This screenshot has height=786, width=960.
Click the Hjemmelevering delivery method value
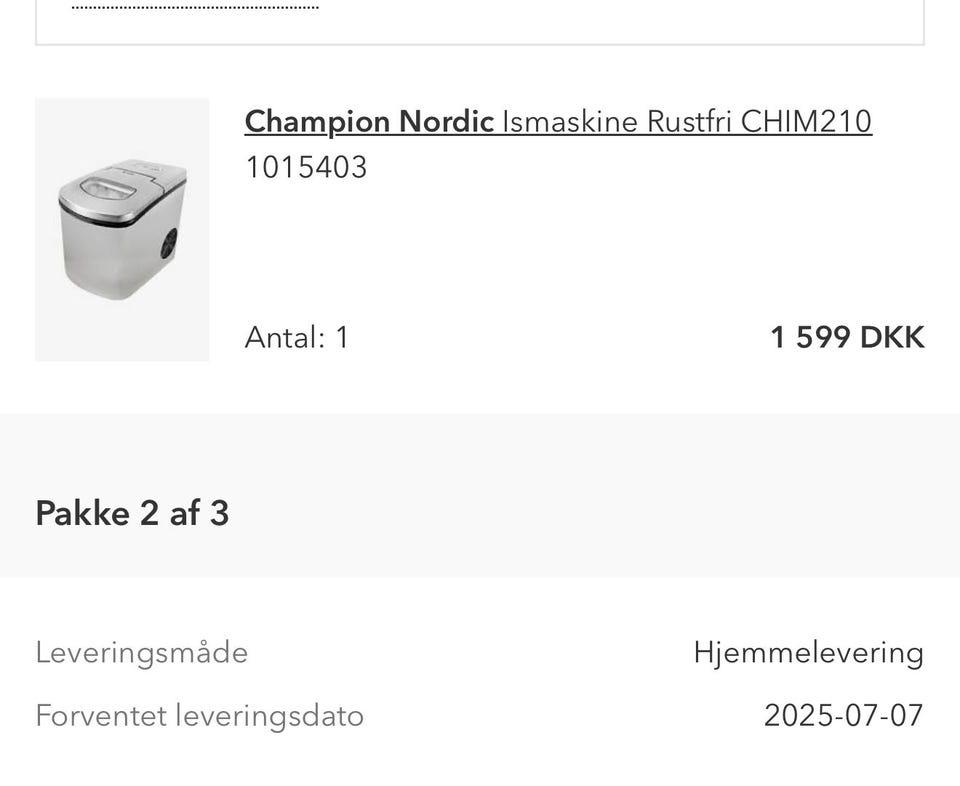[x=808, y=653]
